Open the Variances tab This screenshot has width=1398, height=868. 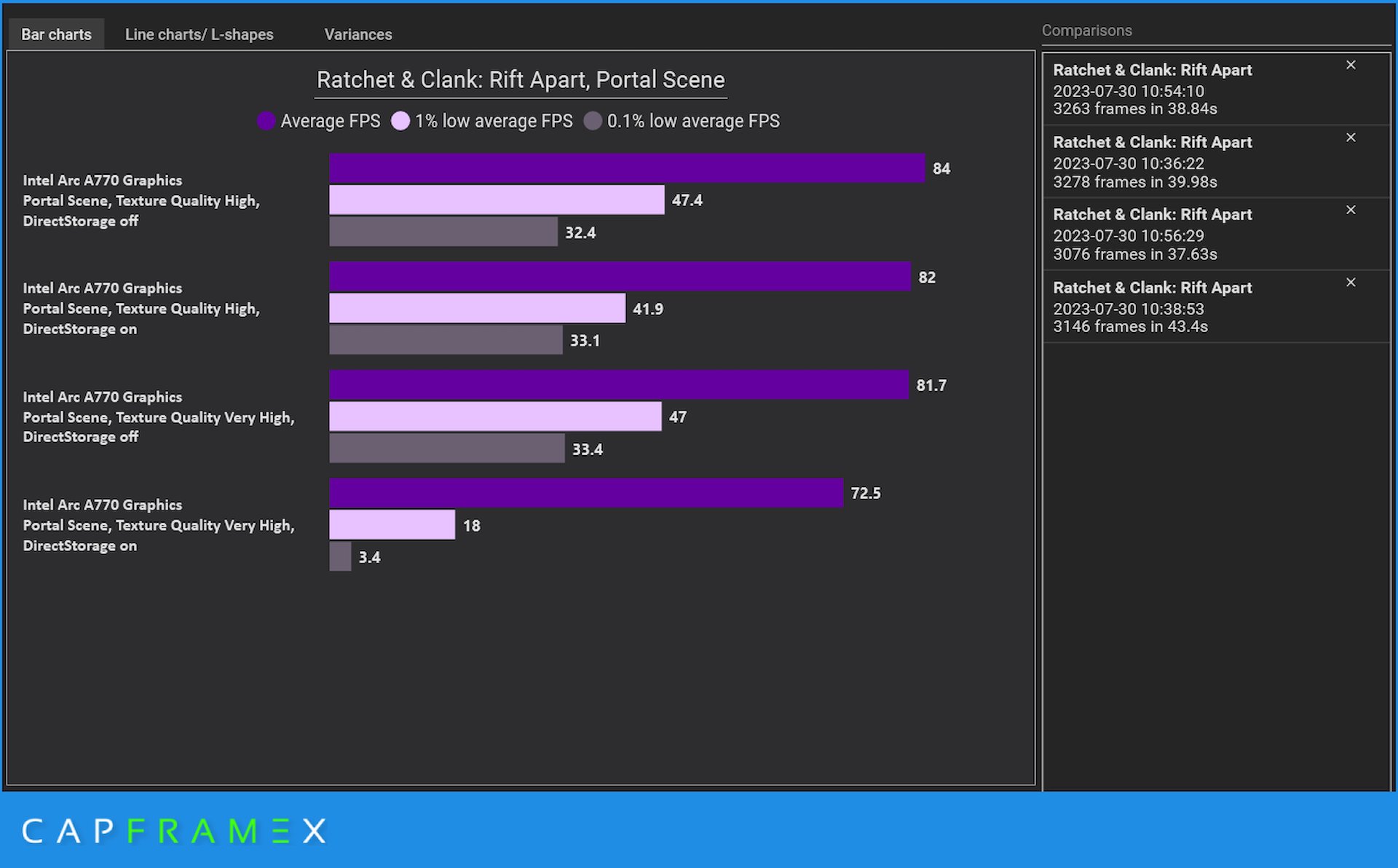tap(358, 34)
